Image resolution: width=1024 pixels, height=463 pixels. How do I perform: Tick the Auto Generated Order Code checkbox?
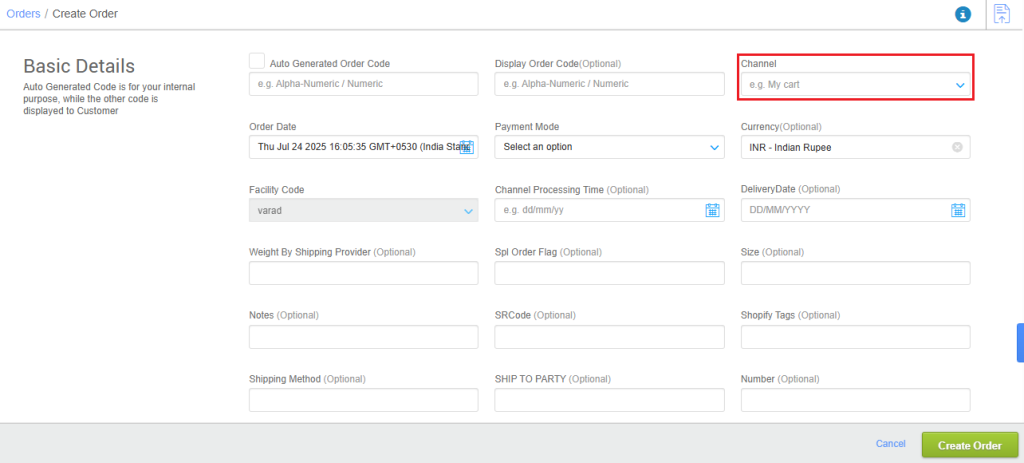click(x=257, y=61)
